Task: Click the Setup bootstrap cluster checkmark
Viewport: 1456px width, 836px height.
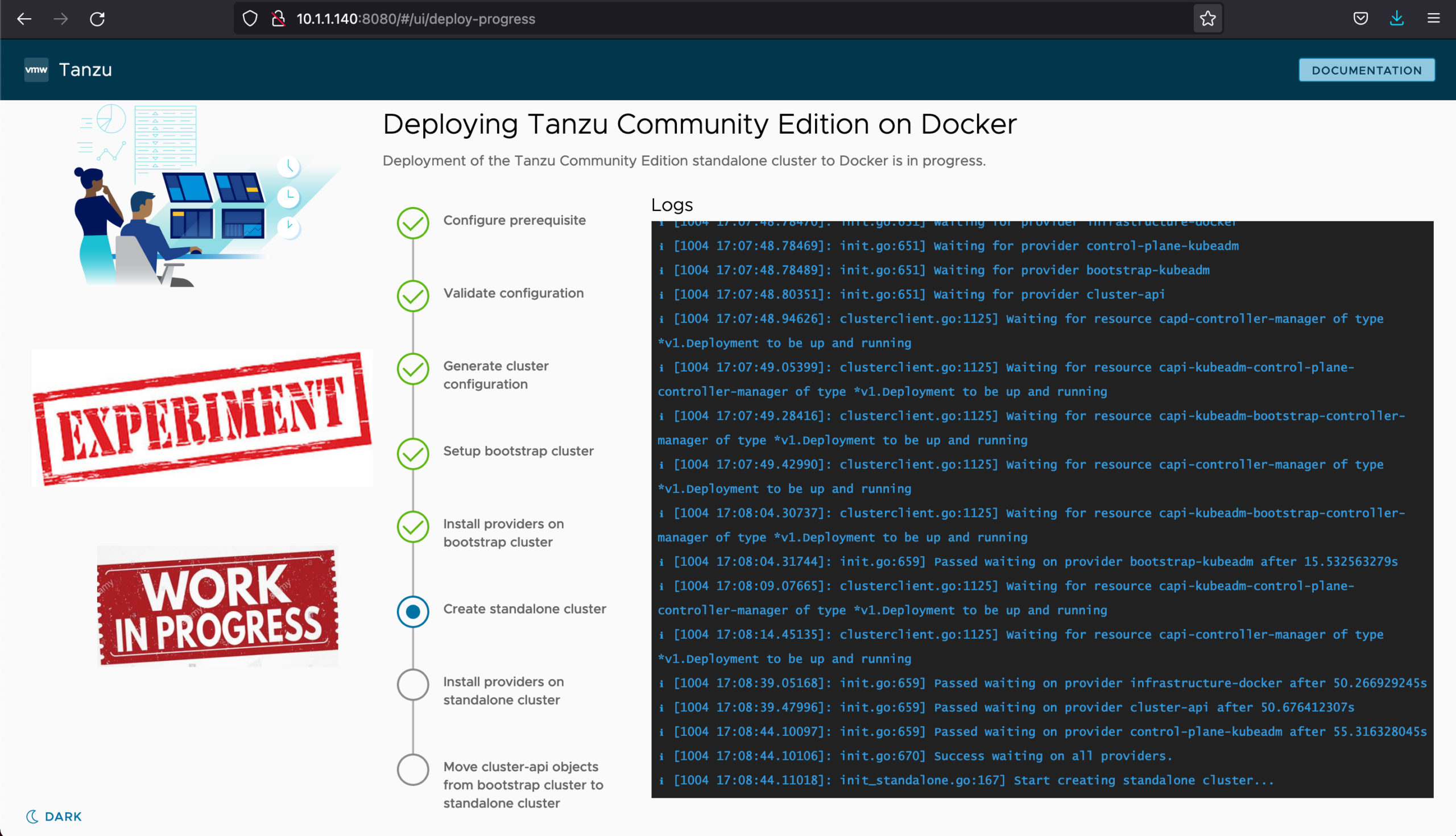Action: click(413, 454)
